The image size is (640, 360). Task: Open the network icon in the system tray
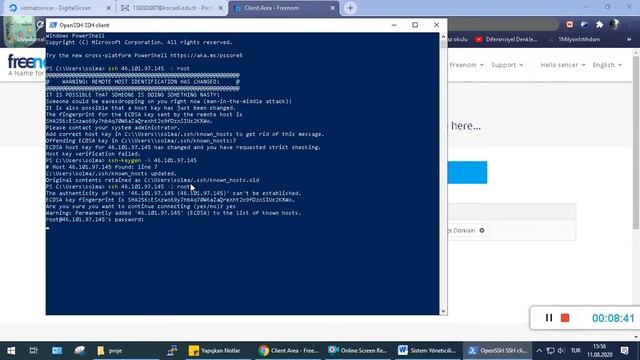tap(550, 351)
